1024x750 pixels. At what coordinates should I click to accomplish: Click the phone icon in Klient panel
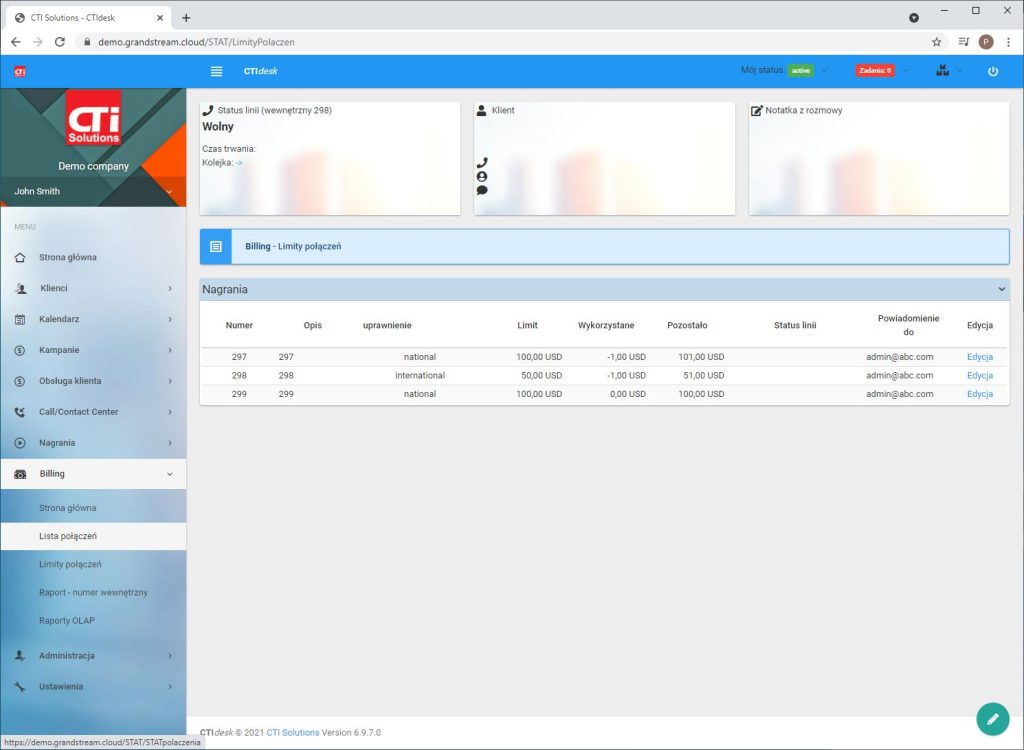pos(482,162)
